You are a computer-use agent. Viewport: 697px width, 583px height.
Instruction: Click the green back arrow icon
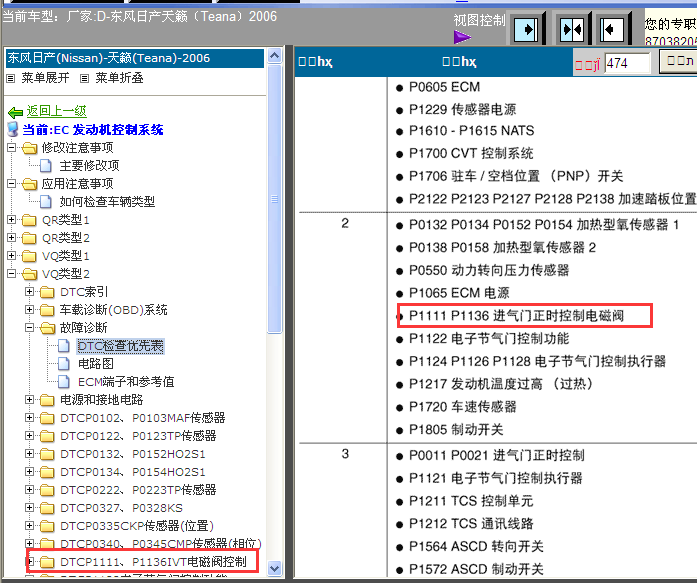16,112
